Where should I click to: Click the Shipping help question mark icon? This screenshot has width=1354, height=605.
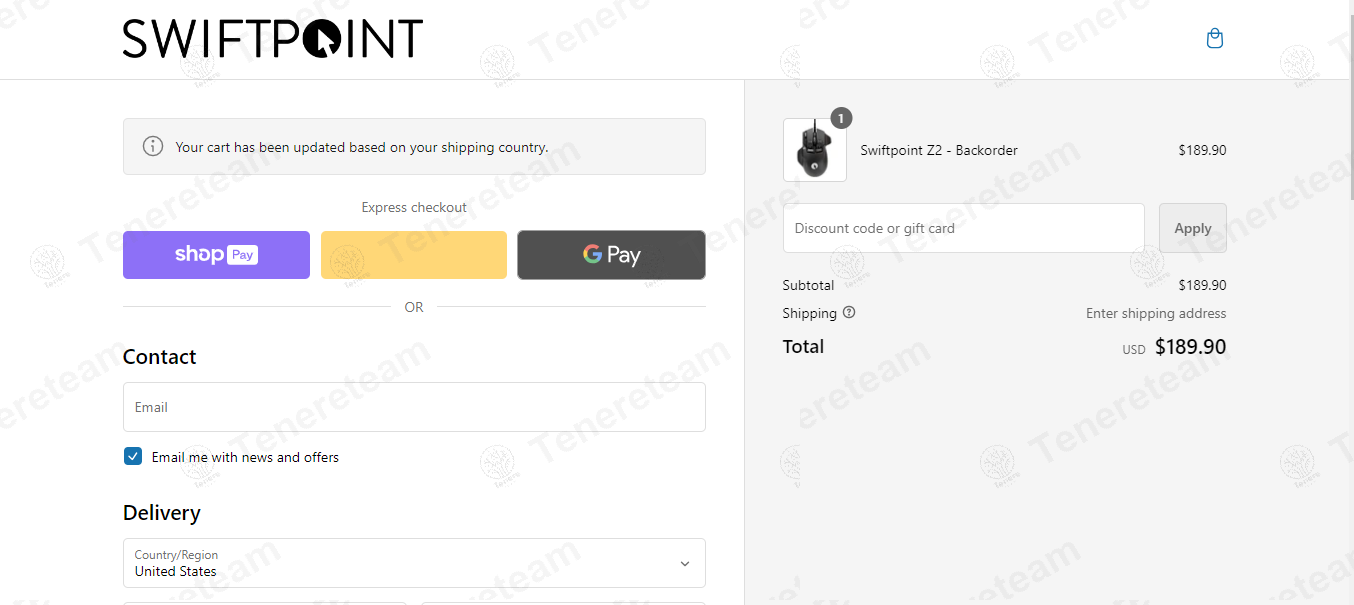tap(849, 313)
